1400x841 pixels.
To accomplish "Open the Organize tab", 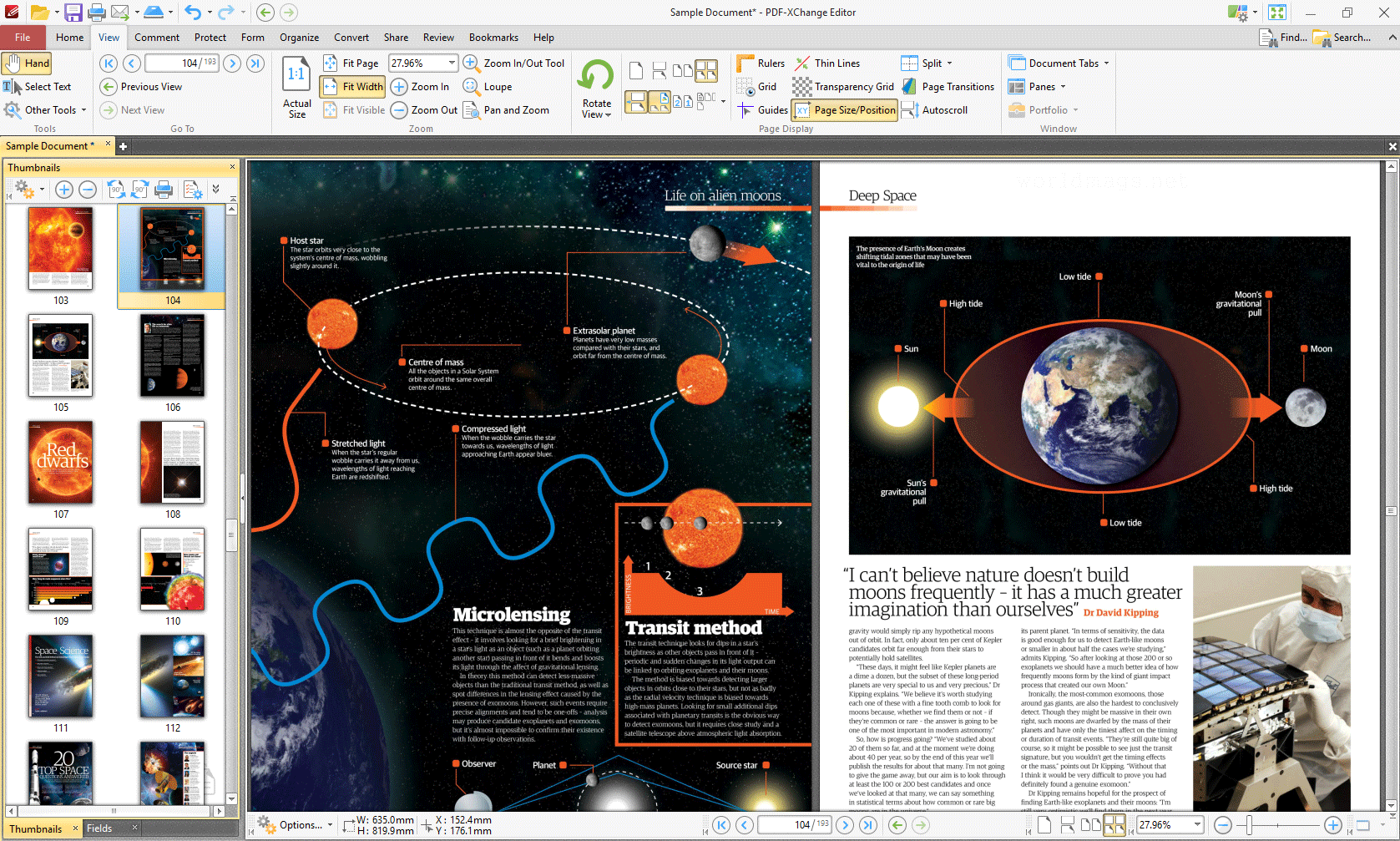I will [x=299, y=38].
